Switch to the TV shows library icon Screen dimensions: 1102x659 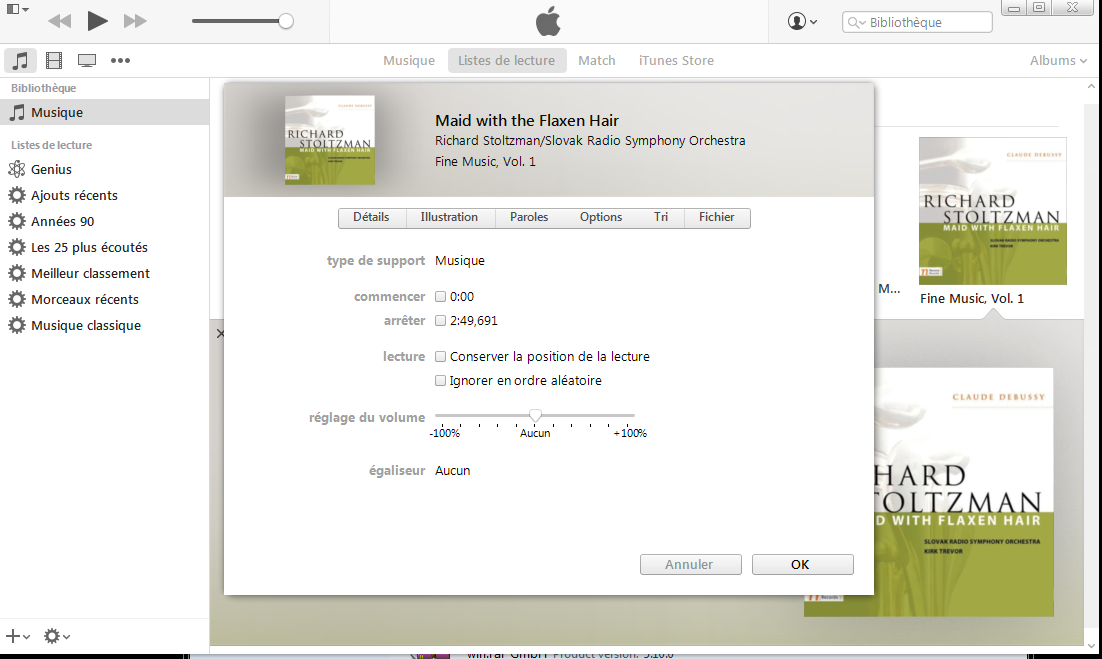pyautogui.click(x=87, y=60)
